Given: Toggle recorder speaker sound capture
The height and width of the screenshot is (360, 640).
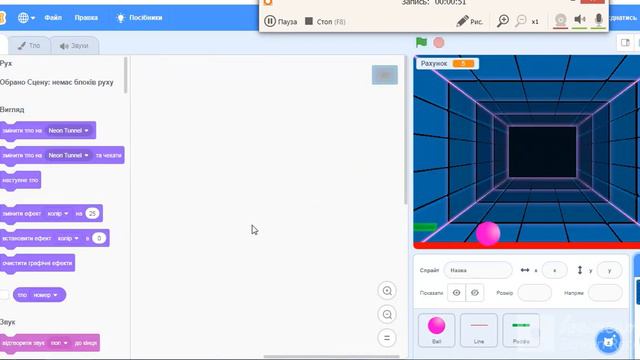Looking at the screenshot, I should 580,20.
